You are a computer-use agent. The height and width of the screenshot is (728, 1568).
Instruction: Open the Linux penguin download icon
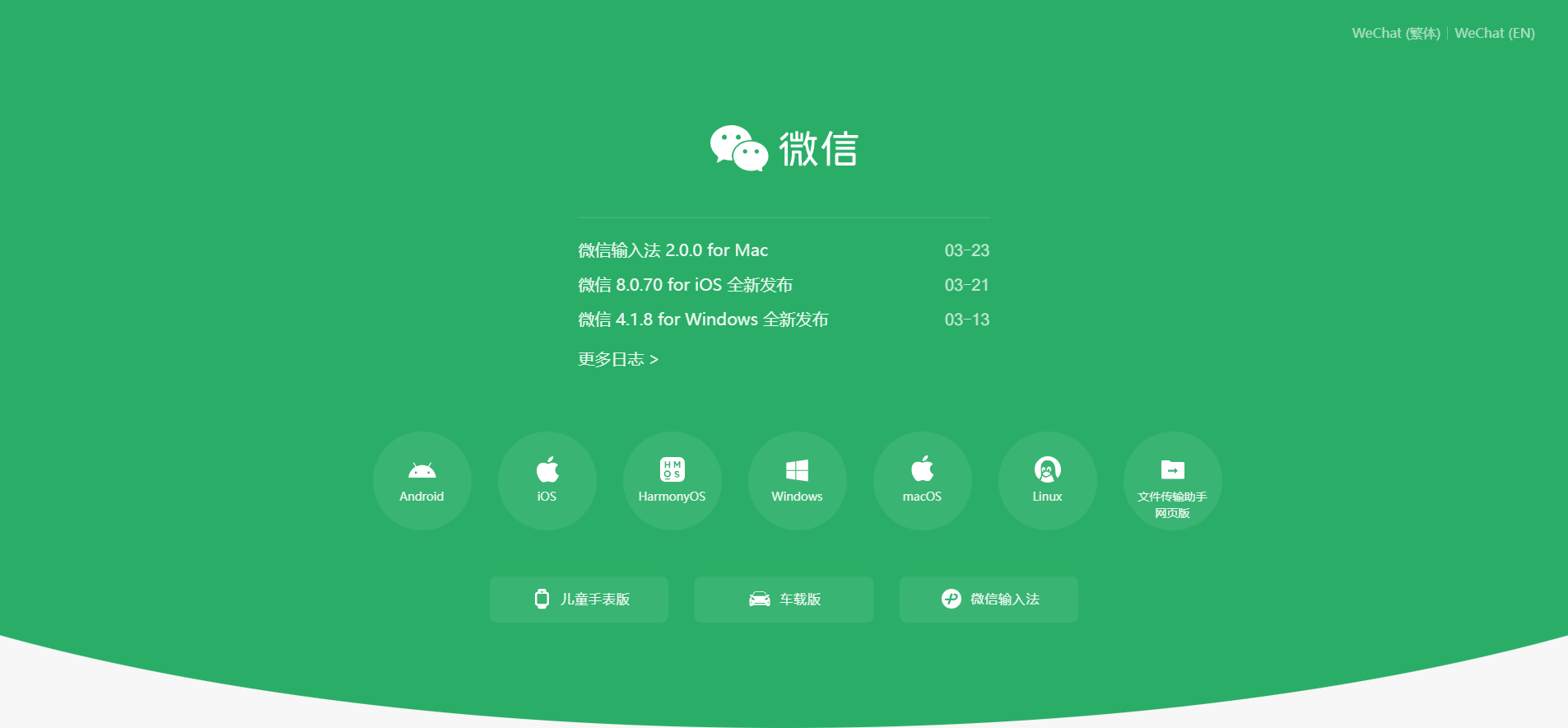click(x=1048, y=481)
